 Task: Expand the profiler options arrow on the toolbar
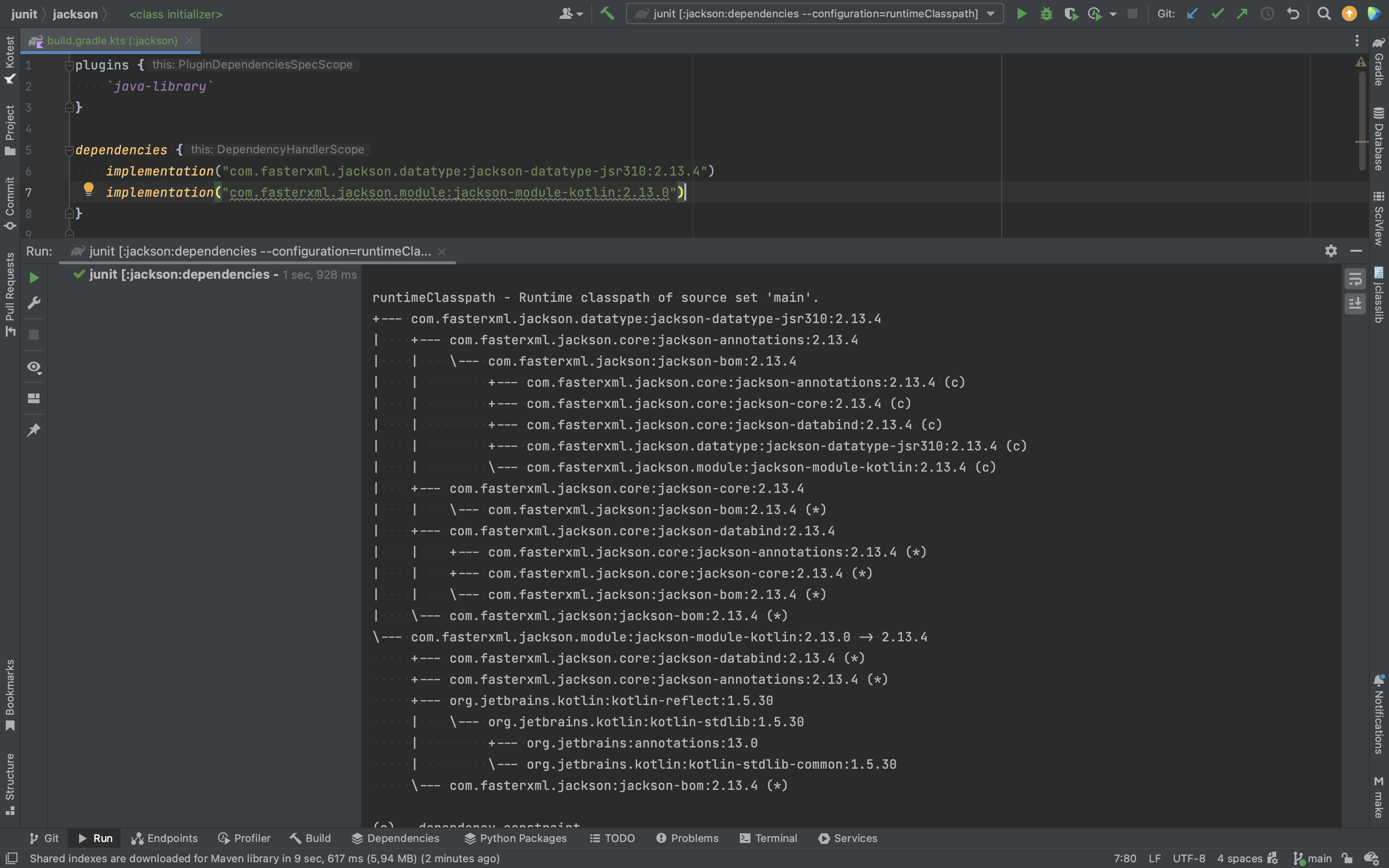pyautogui.click(x=1112, y=13)
